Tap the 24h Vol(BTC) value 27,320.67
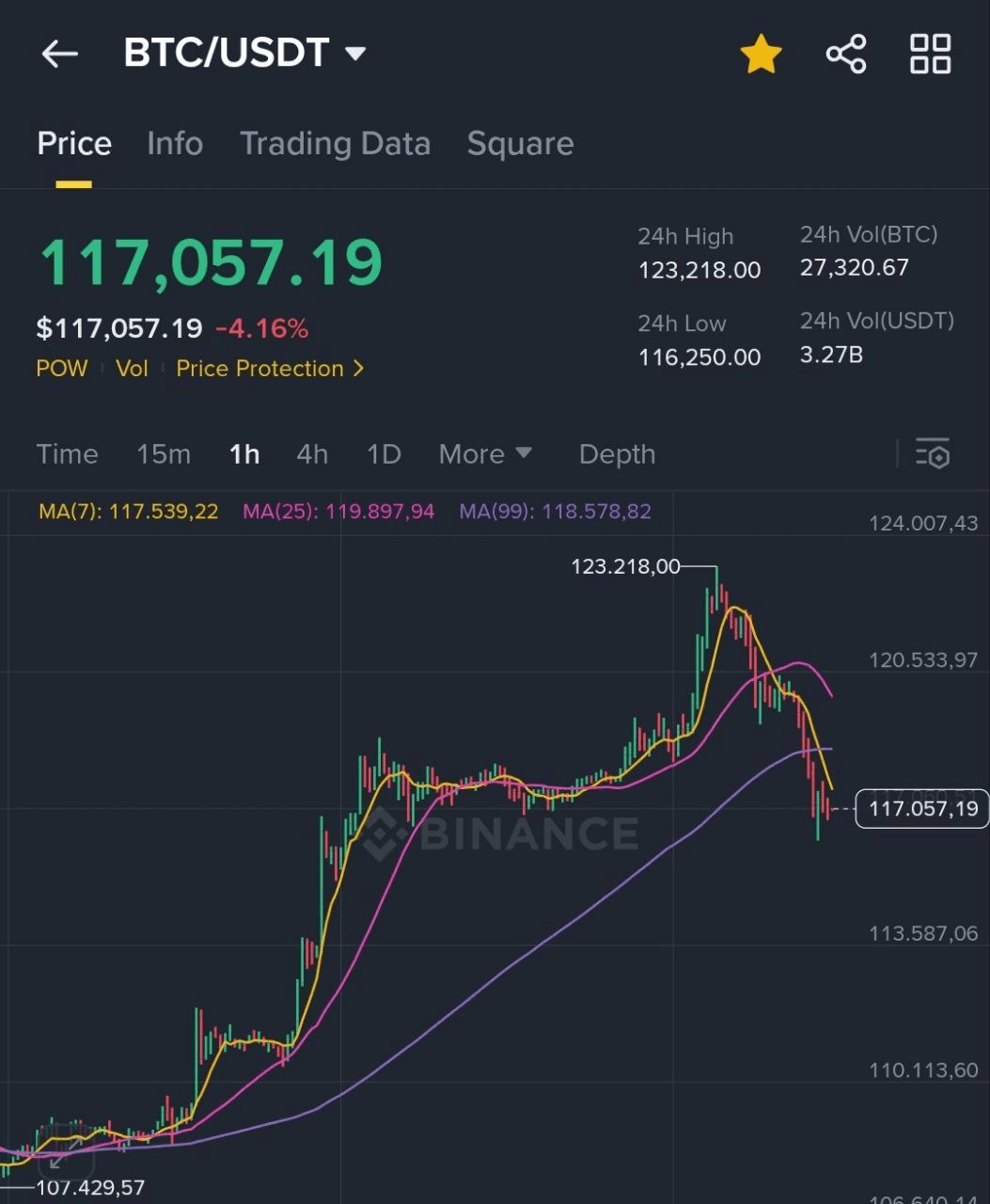 click(855, 268)
